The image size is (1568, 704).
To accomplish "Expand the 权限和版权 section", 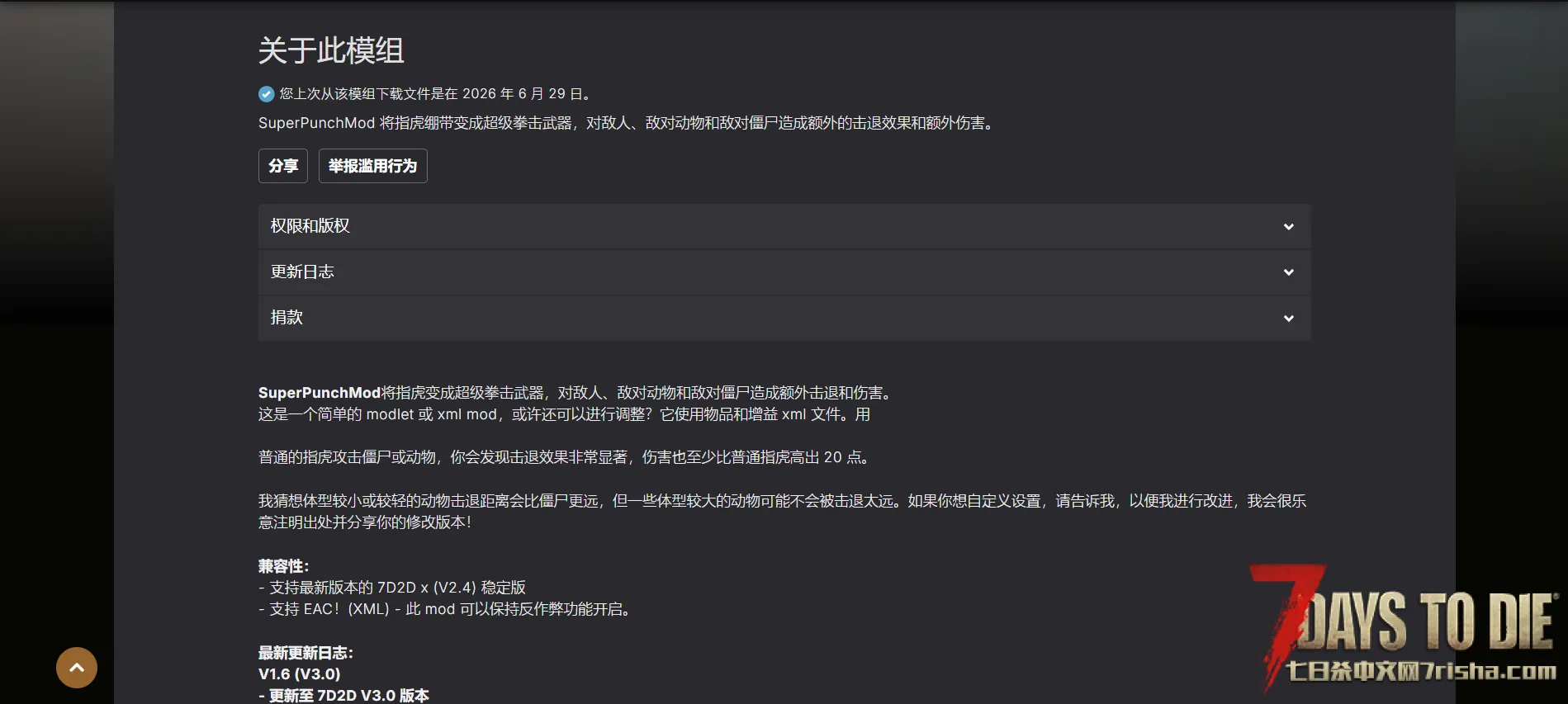I will click(784, 226).
